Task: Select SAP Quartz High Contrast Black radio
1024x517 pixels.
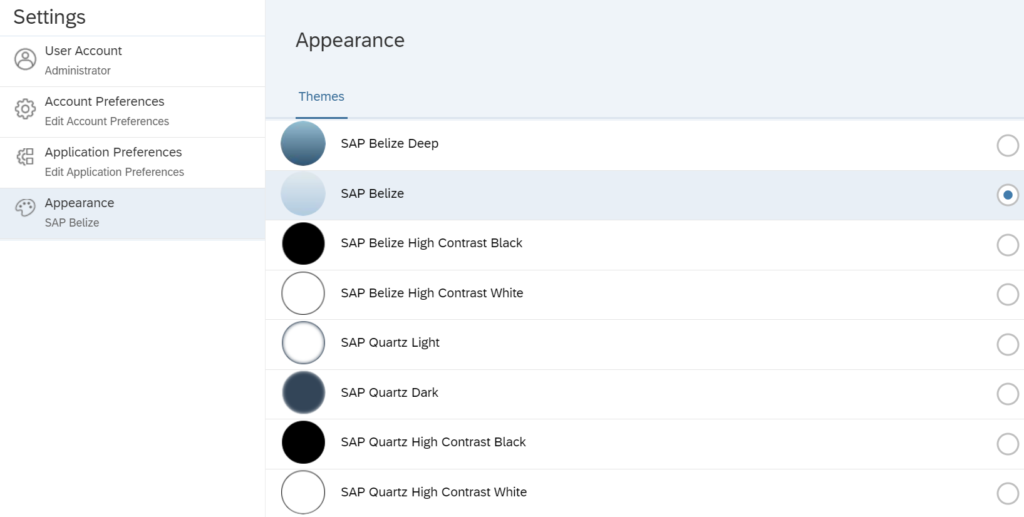Action: click(1008, 444)
